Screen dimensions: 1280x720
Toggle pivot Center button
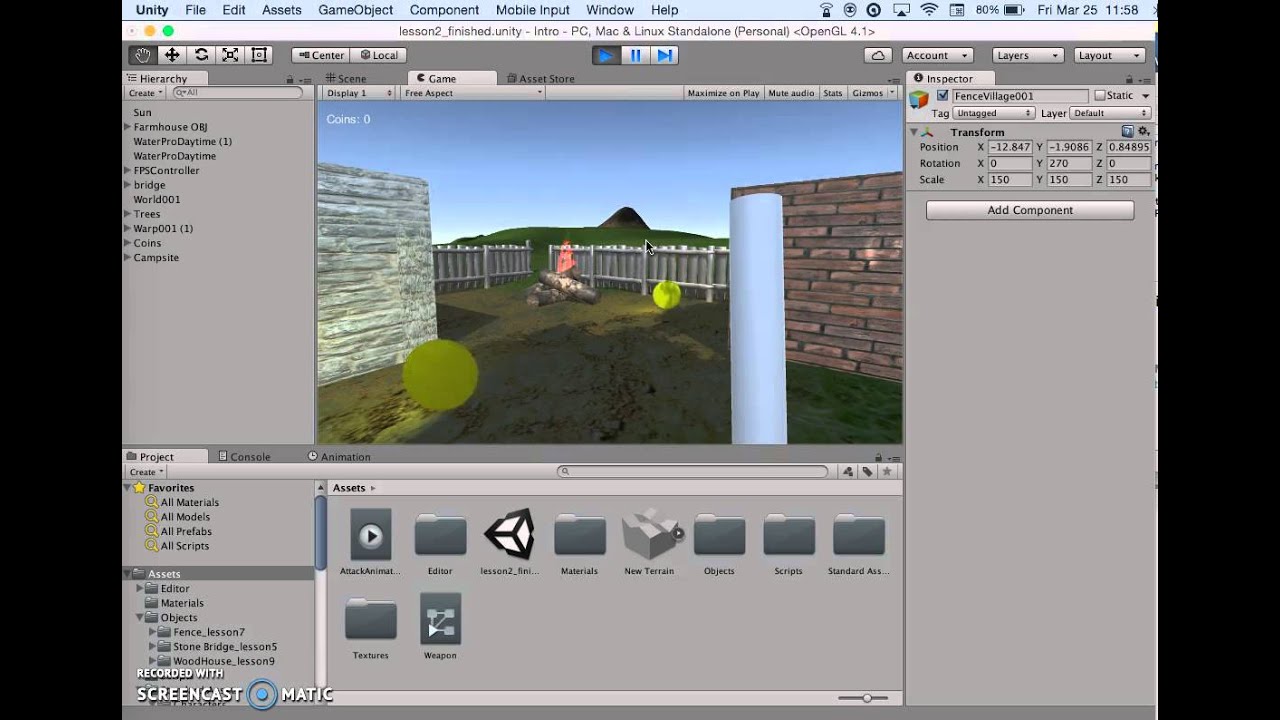[x=320, y=55]
